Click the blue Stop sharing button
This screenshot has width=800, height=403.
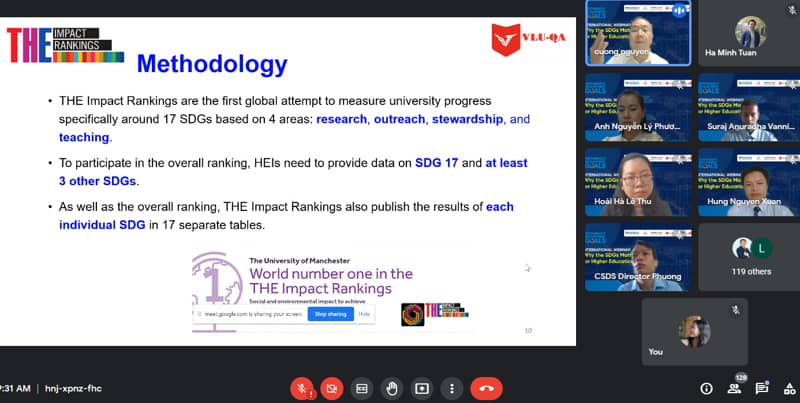(330, 314)
